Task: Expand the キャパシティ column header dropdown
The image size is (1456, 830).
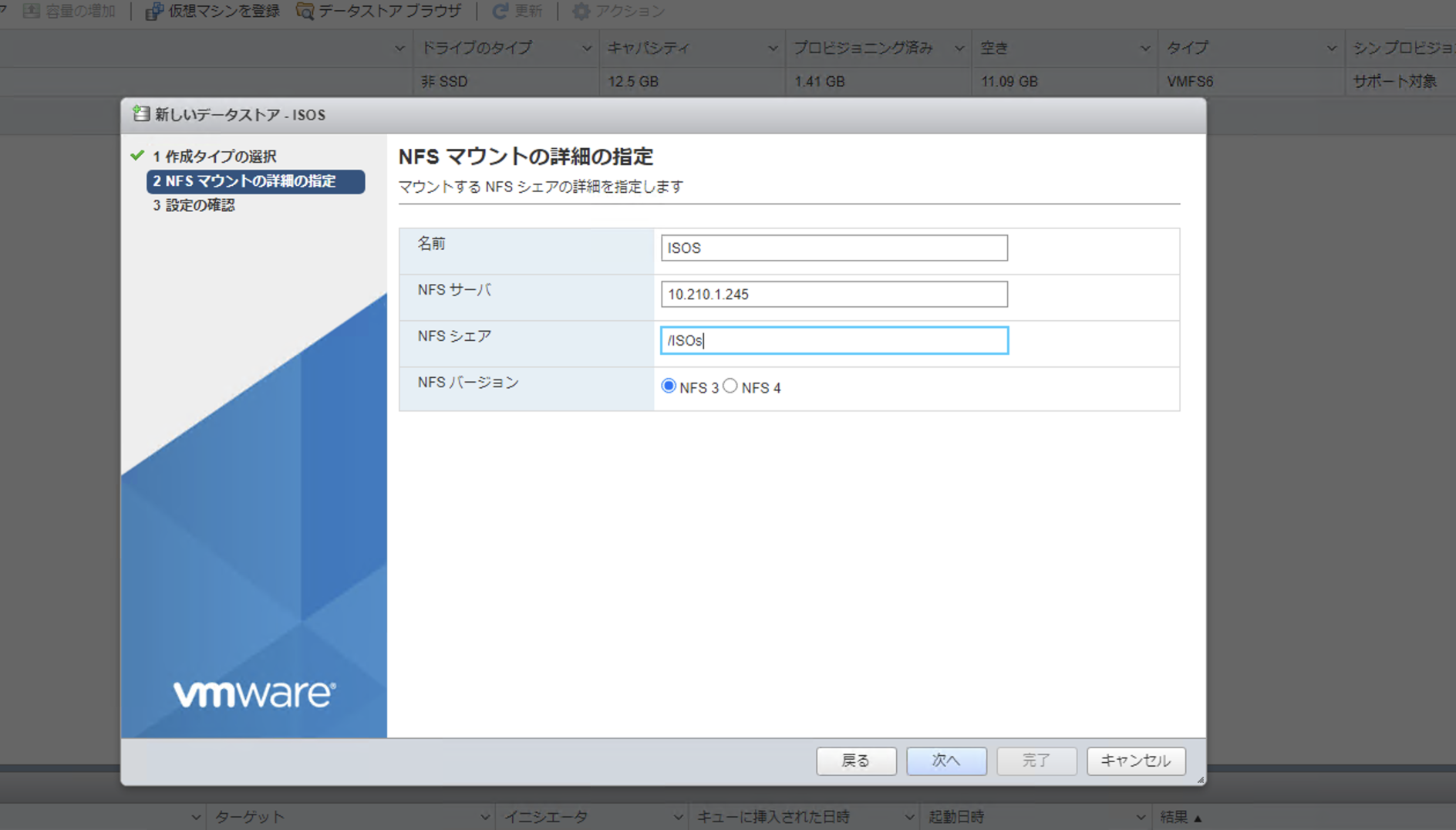Action: pyautogui.click(x=773, y=47)
